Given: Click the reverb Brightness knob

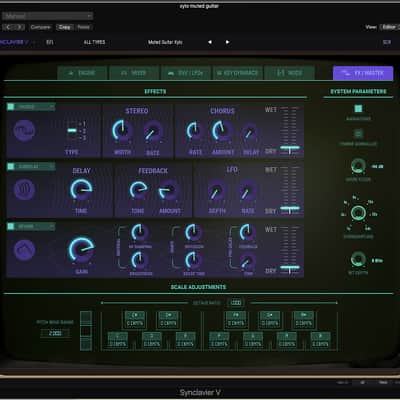Looking at the screenshot, I should click(140, 260).
